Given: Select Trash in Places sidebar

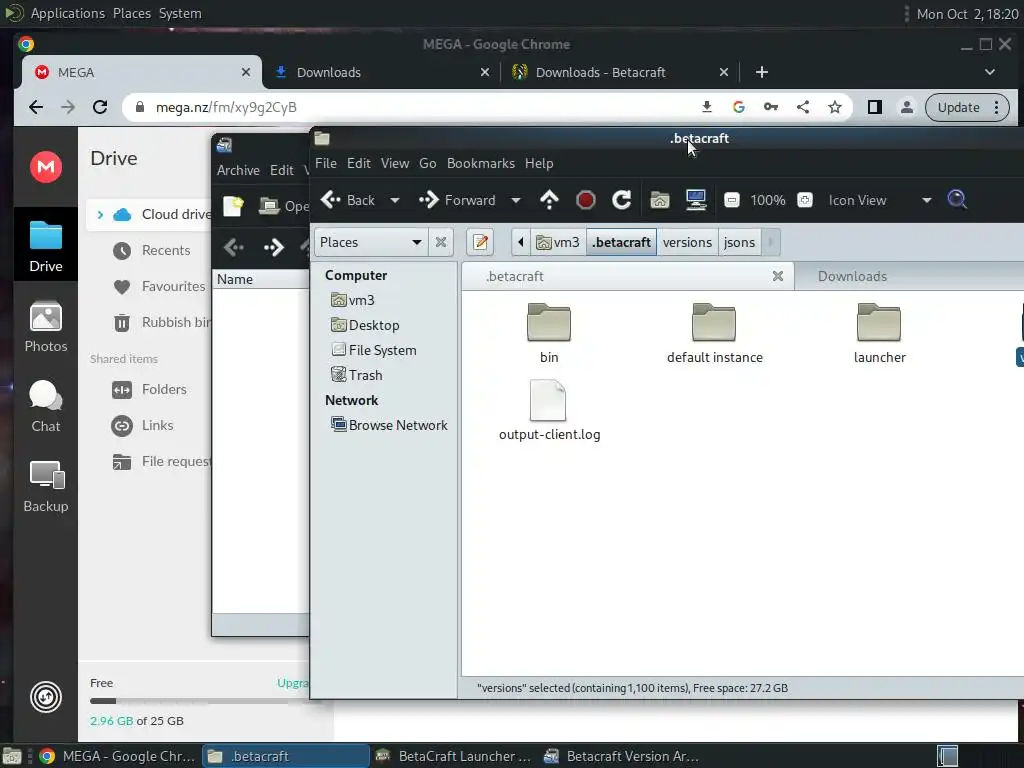Looking at the screenshot, I should 357,375.
